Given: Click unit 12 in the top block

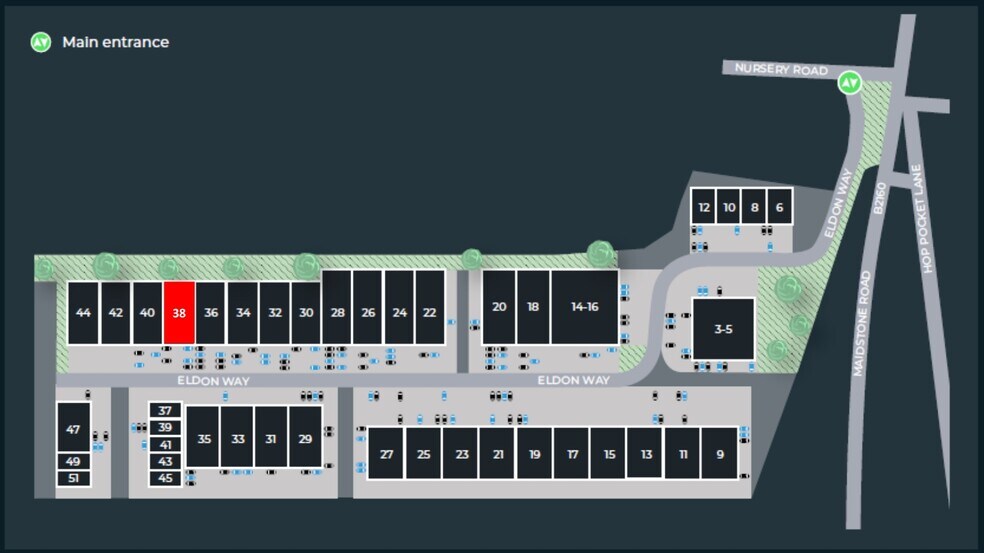Looking at the screenshot, I should 704,207.
